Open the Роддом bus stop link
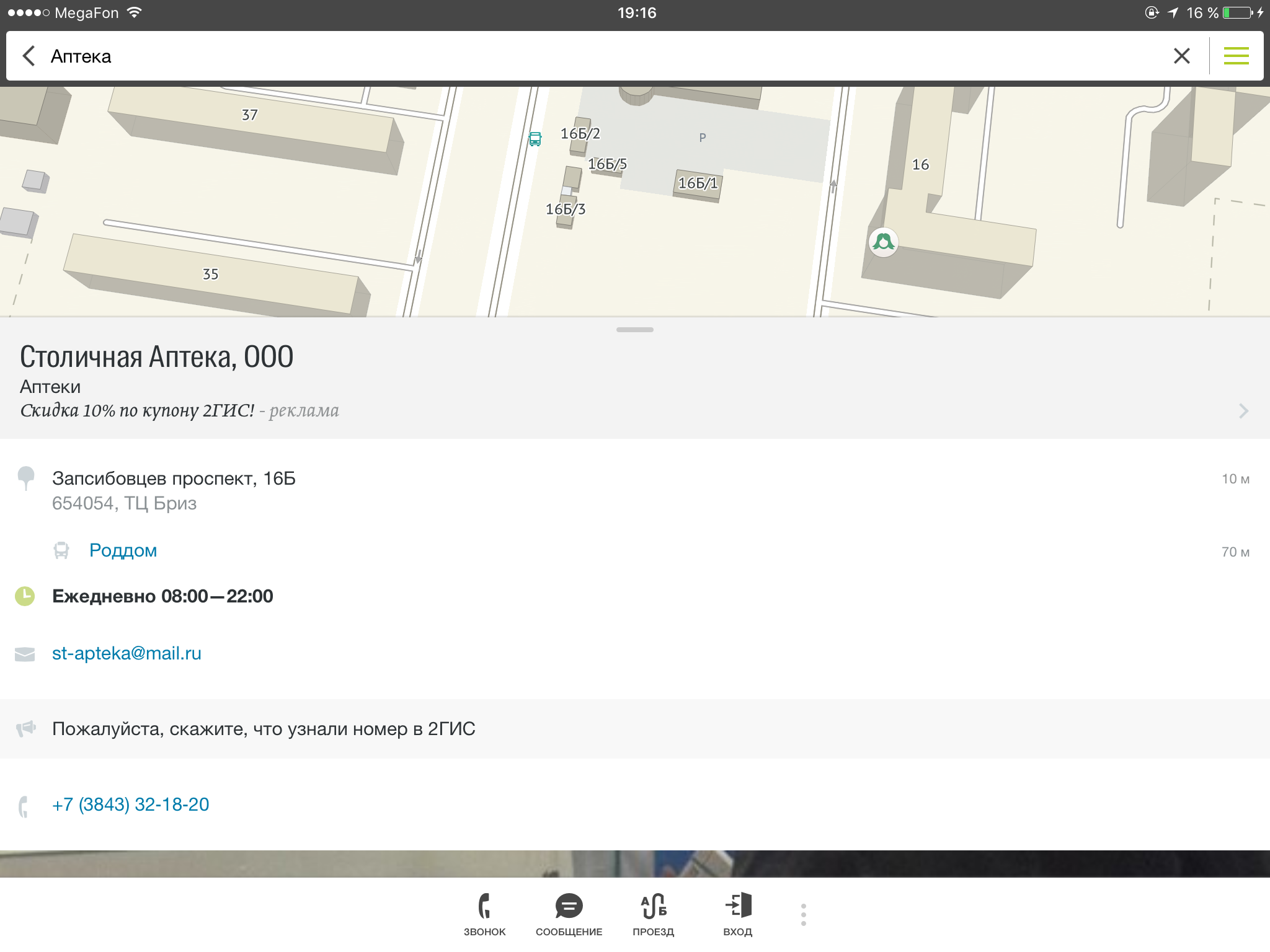This screenshot has height=952, width=1270. 123,550
